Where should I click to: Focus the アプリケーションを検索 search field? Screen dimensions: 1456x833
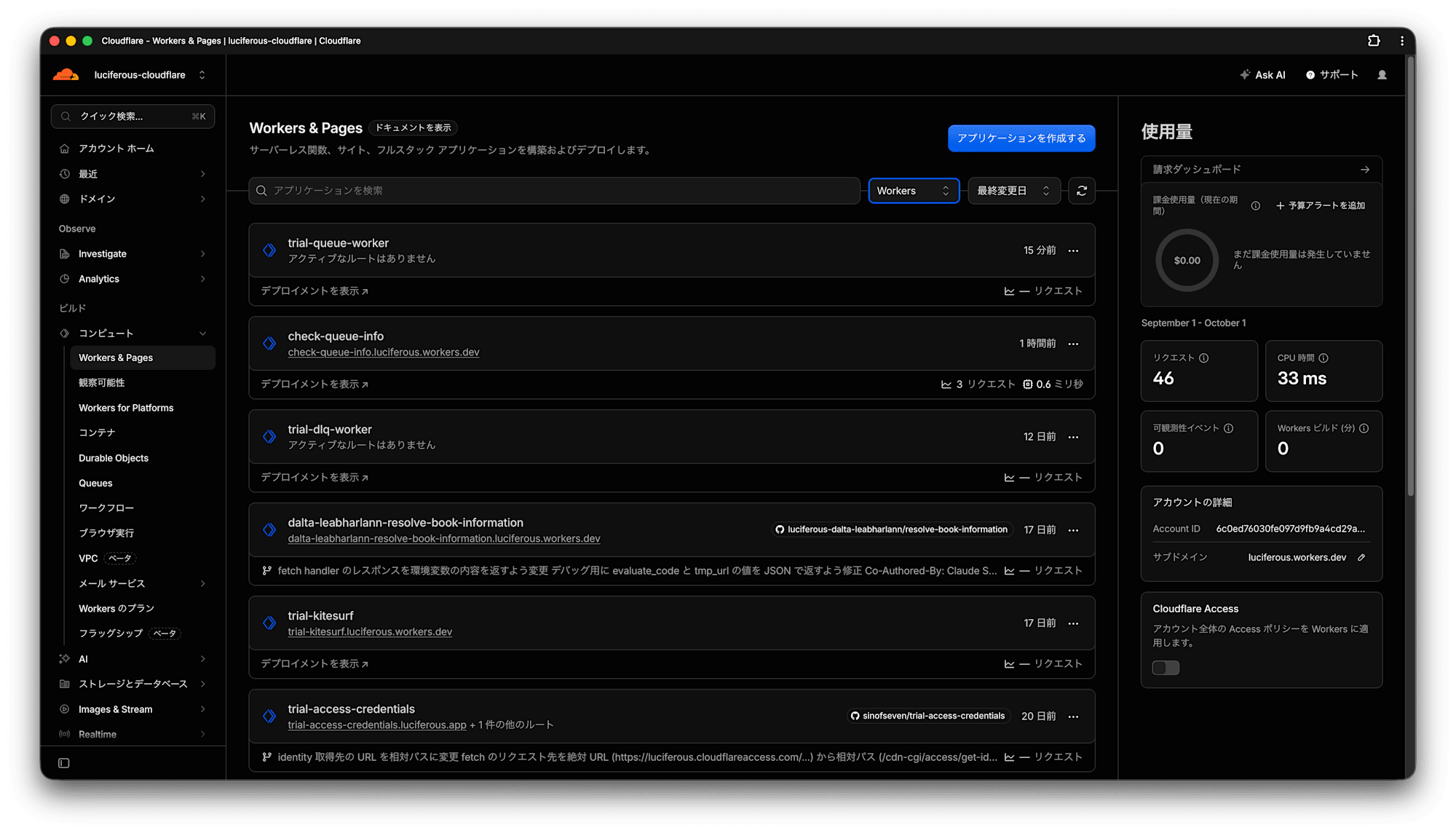coord(555,191)
